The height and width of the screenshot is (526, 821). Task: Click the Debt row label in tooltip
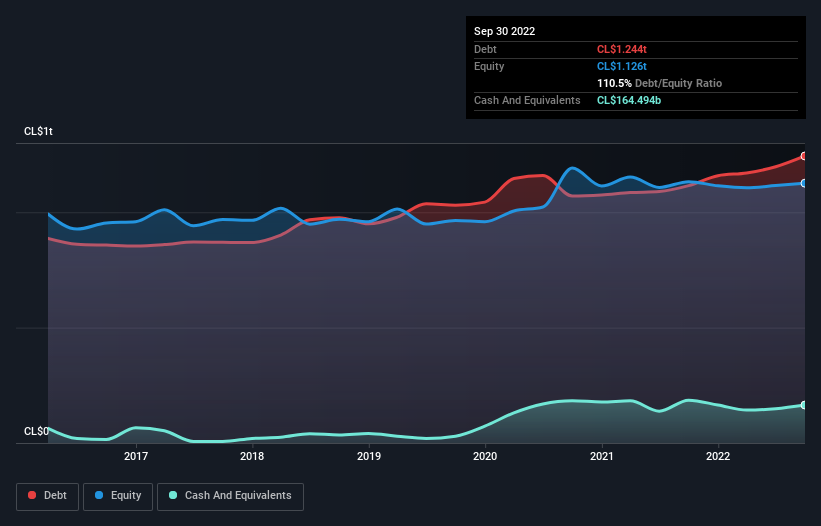[485, 49]
